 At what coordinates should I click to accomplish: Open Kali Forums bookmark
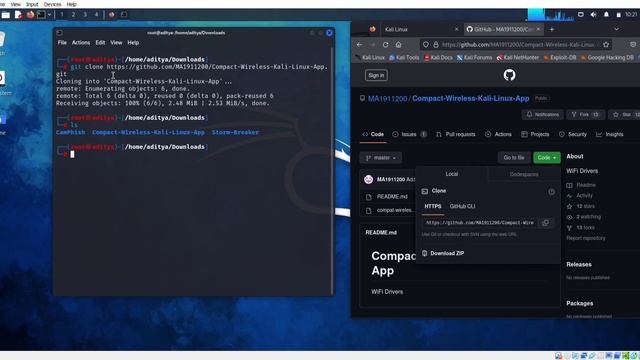tap(474, 58)
